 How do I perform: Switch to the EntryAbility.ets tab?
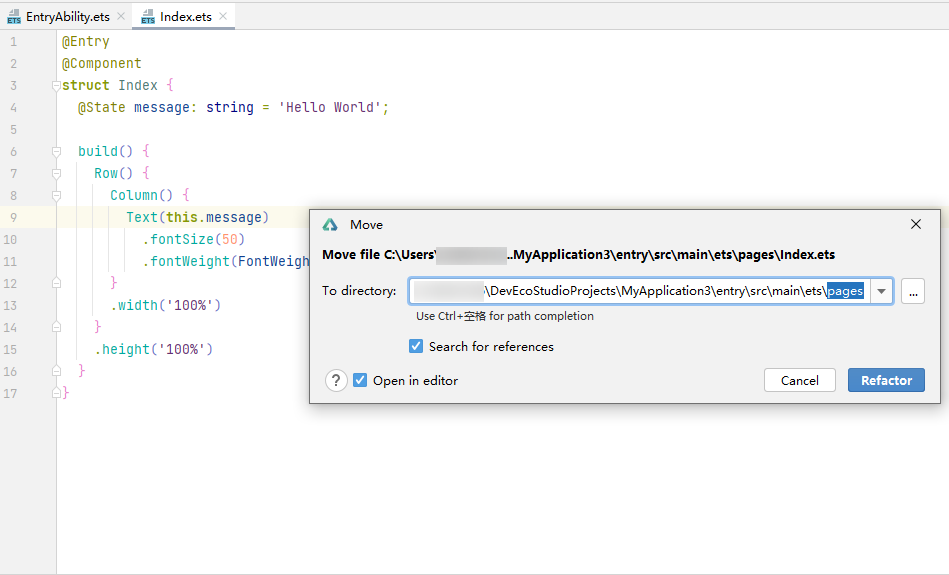[x=67, y=16]
